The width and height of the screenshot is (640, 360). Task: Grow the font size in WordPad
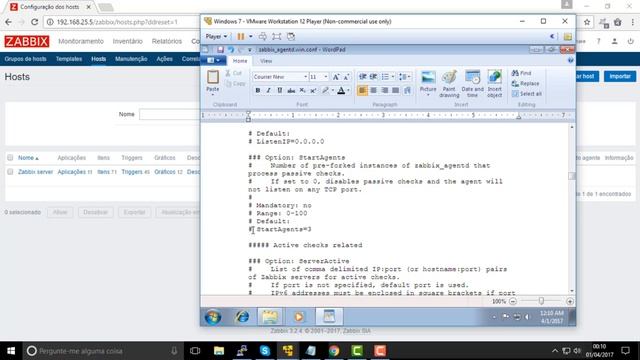click(x=336, y=77)
